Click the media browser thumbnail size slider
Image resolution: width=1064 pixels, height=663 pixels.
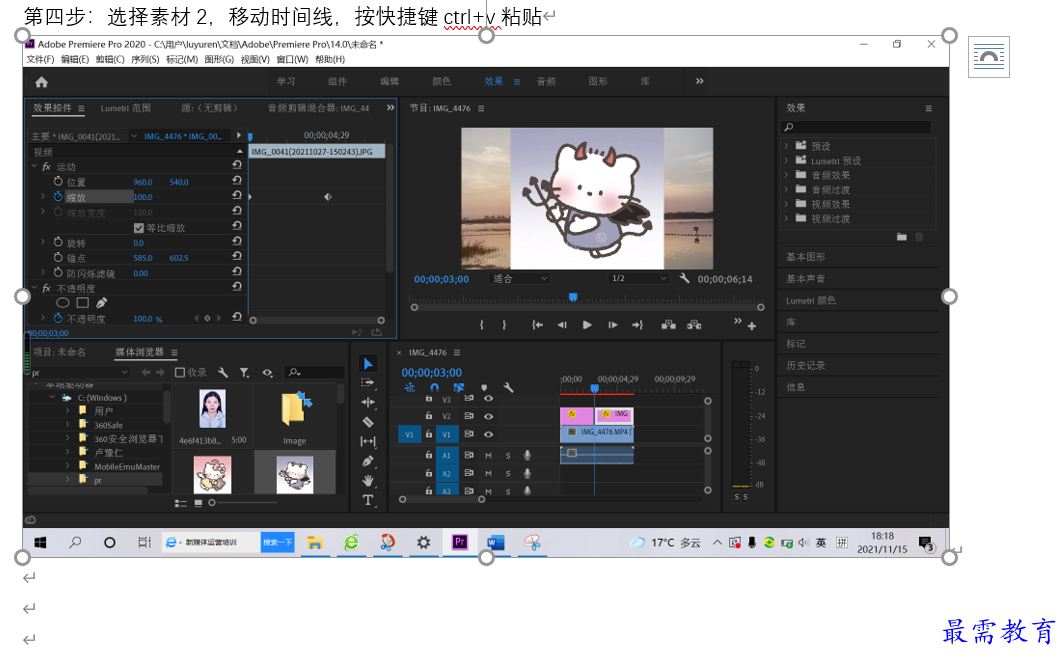212,503
